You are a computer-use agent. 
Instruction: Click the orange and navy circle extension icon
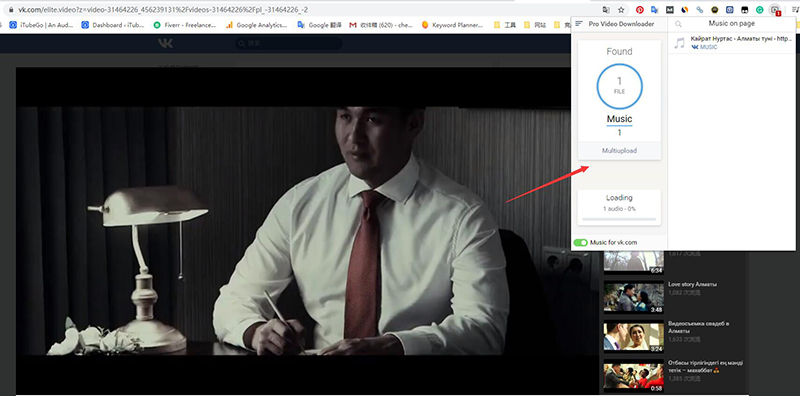coord(685,9)
